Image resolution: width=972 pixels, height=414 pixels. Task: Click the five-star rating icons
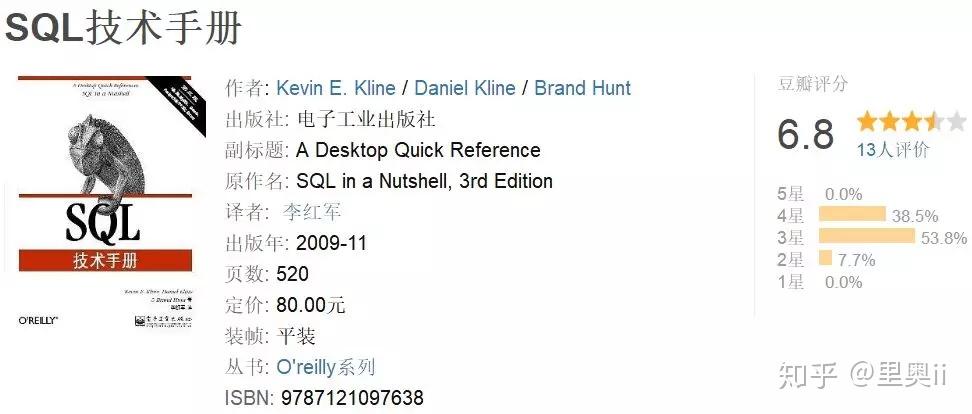pos(911,121)
